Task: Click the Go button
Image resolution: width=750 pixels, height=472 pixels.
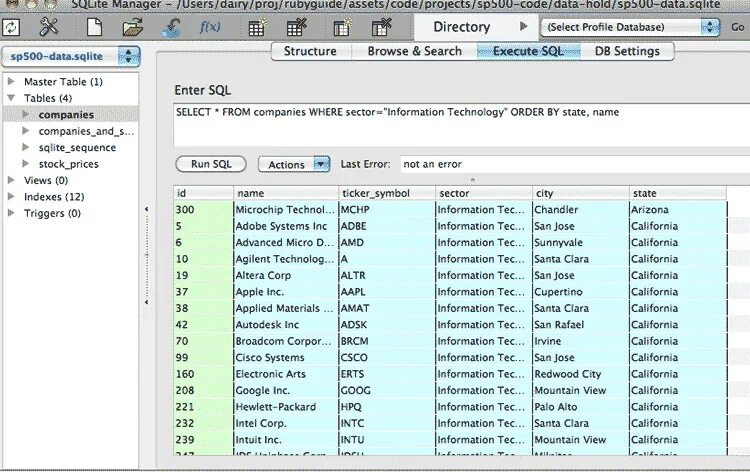Action: [737, 27]
